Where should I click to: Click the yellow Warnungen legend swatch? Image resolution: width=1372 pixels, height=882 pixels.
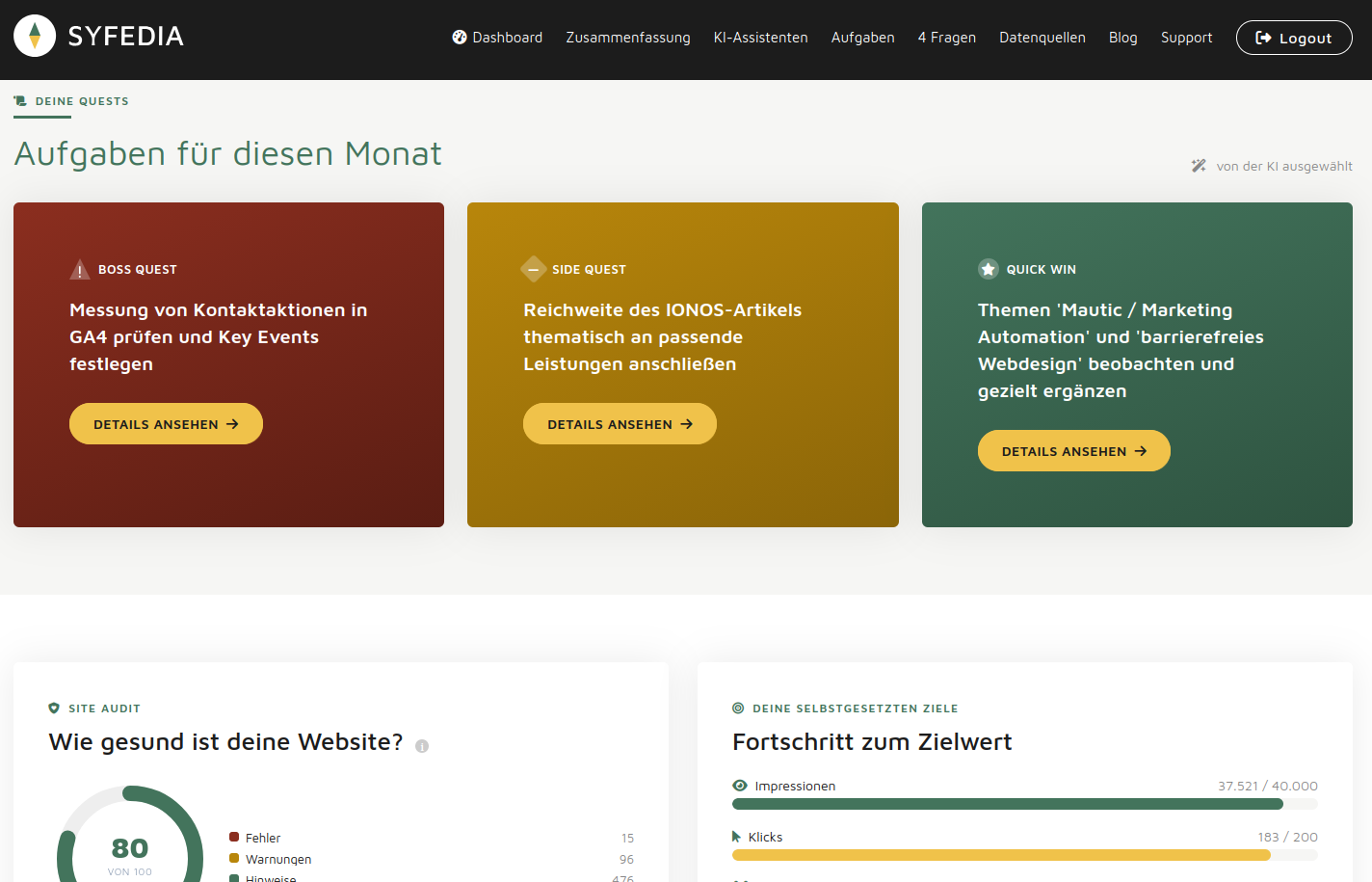(234, 858)
